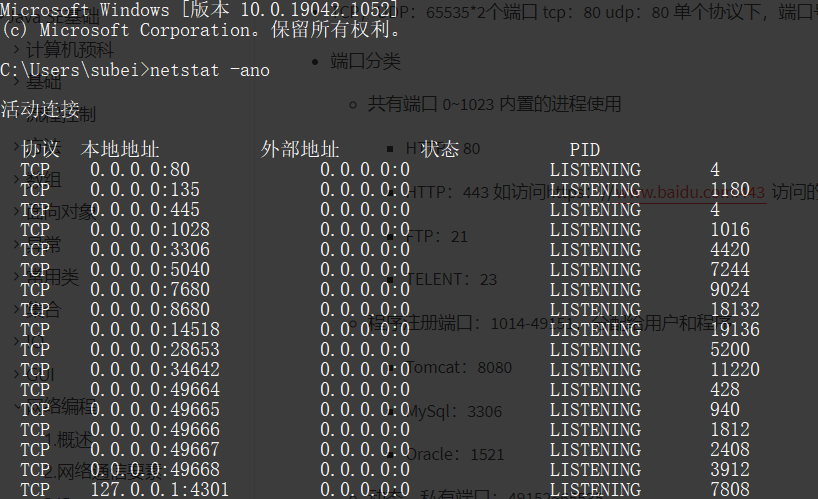Click the 状态 column header
818x499 pixels.
[x=440, y=149]
